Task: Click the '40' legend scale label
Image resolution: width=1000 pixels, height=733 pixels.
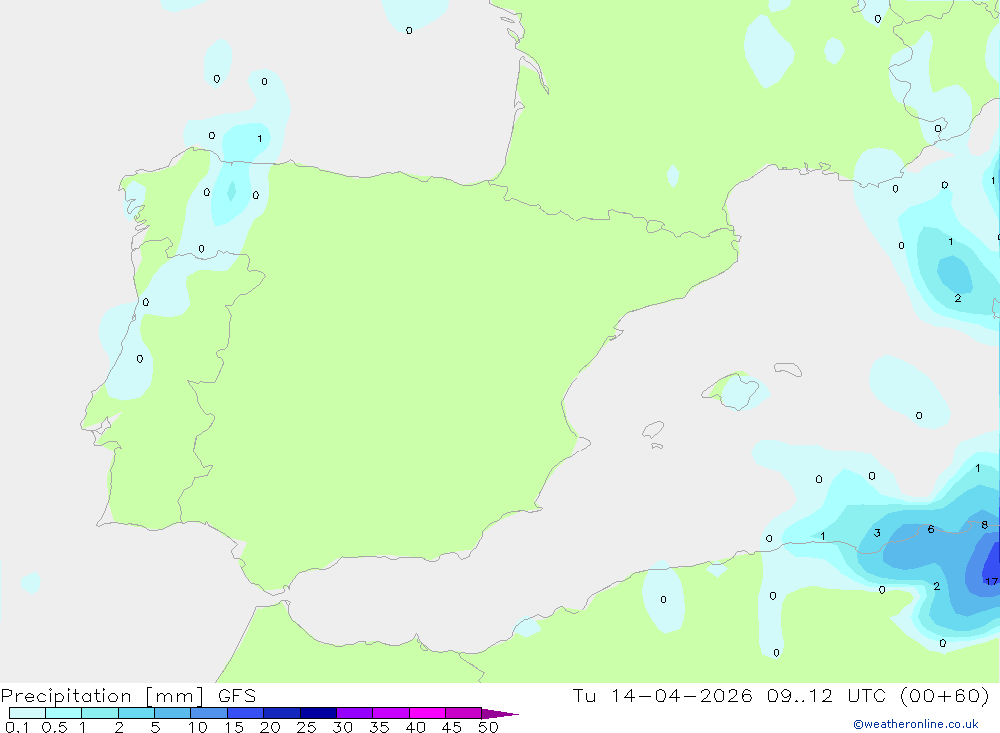Action: (416, 727)
